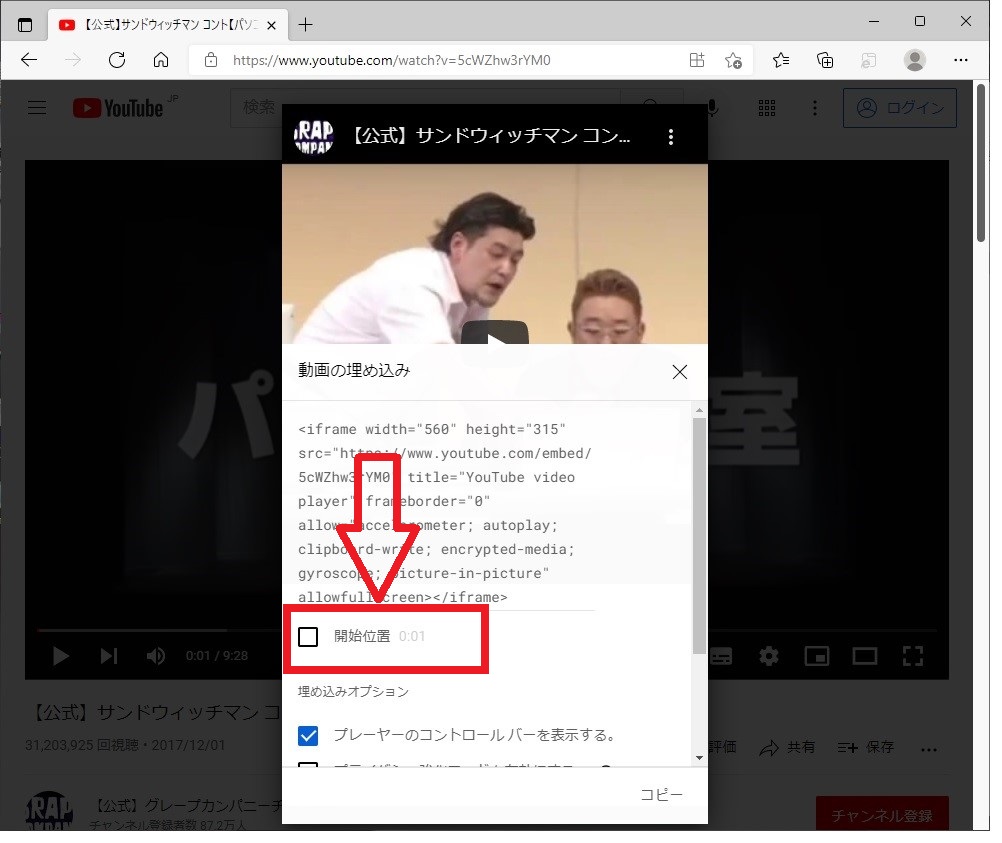This screenshot has width=1002, height=843.
Task: Click the 共有 share button
Action: click(787, 747)
